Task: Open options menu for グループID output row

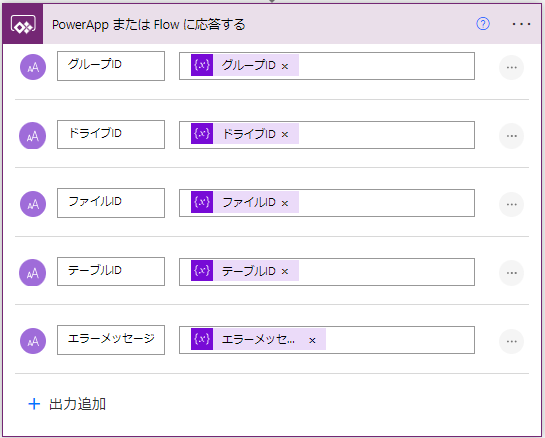Action: 511,67
